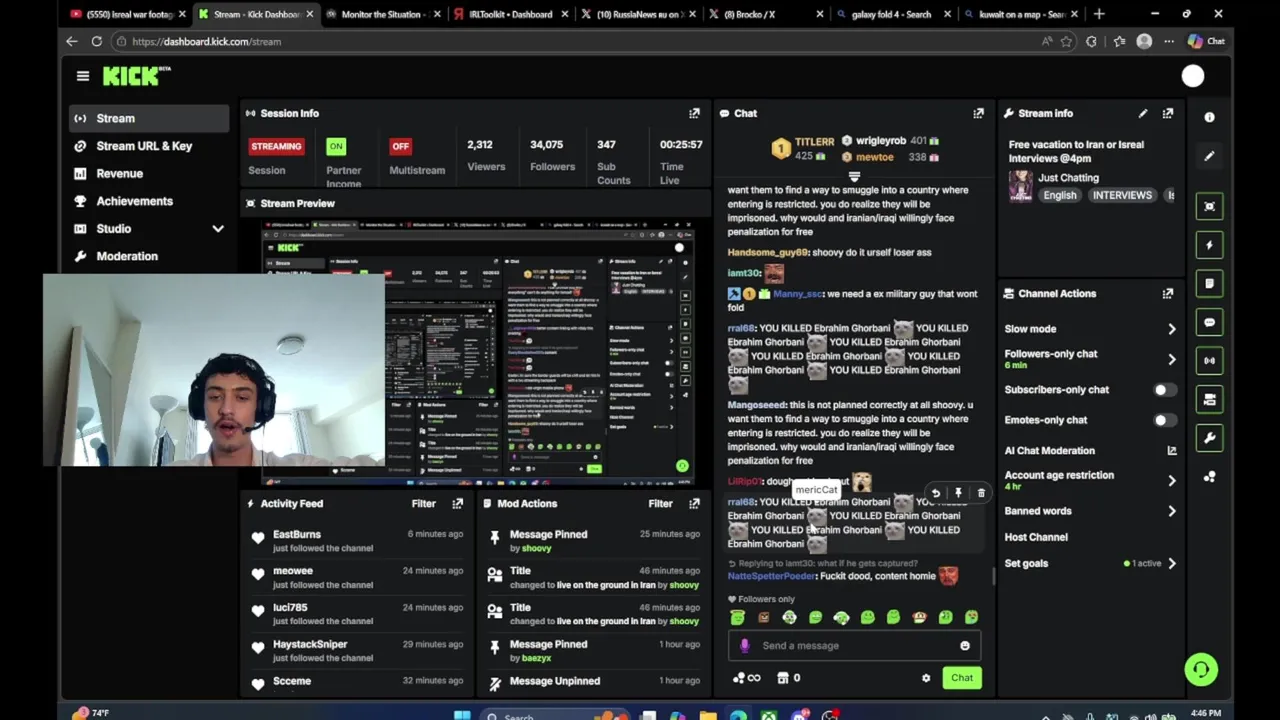Open Account age restriction arrow
This screenshot has height=720, width=1280.
[1172, 481]
